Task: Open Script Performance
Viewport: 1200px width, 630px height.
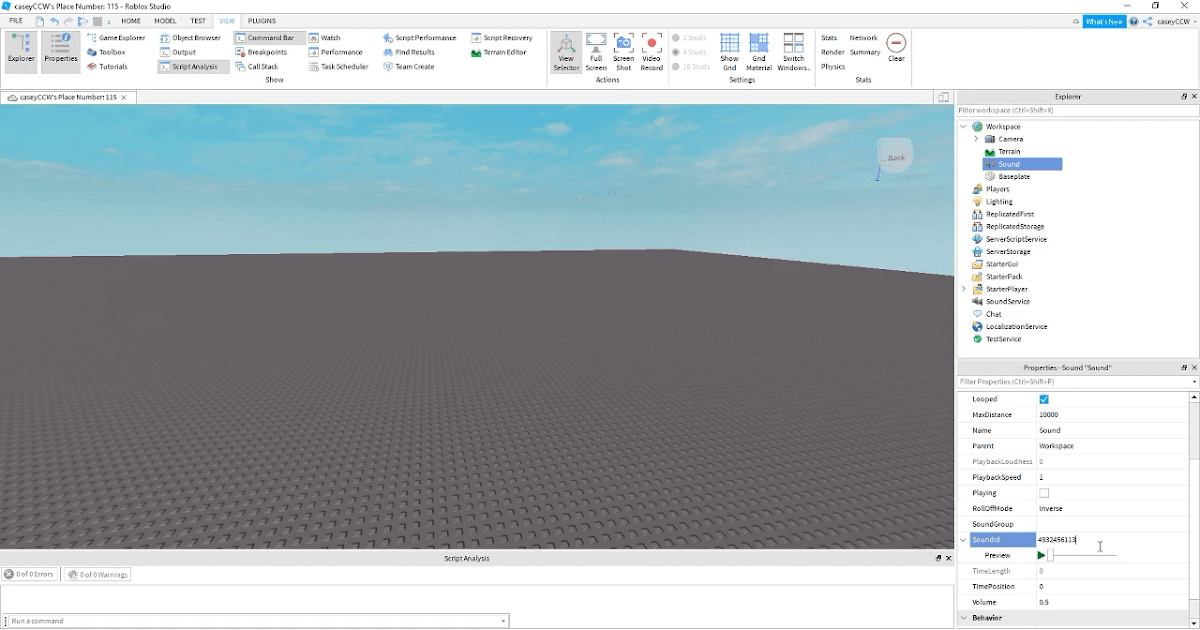Action: pos(419,38)
